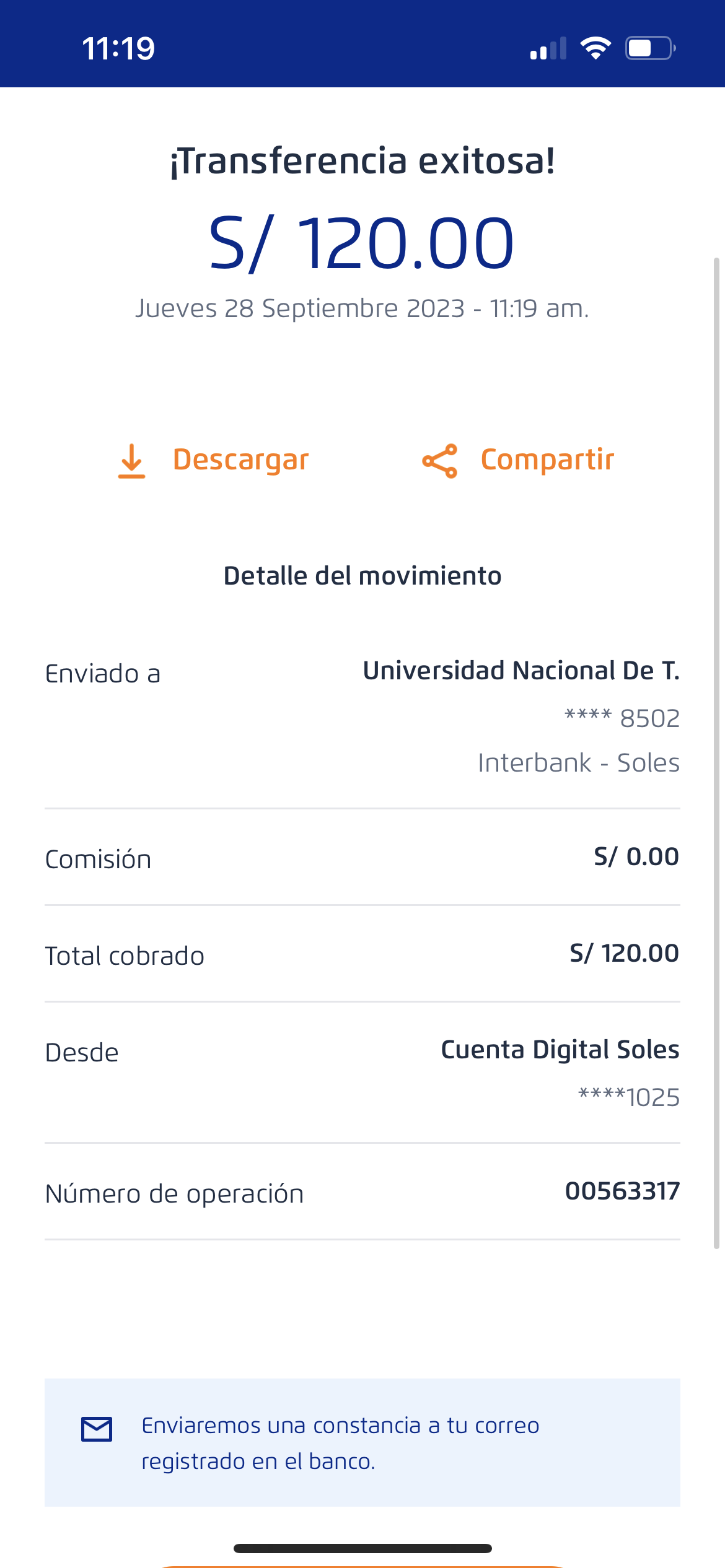Tap the Wi-Fi status icon
Screen dimensions: 725x1568
(595, 48)
